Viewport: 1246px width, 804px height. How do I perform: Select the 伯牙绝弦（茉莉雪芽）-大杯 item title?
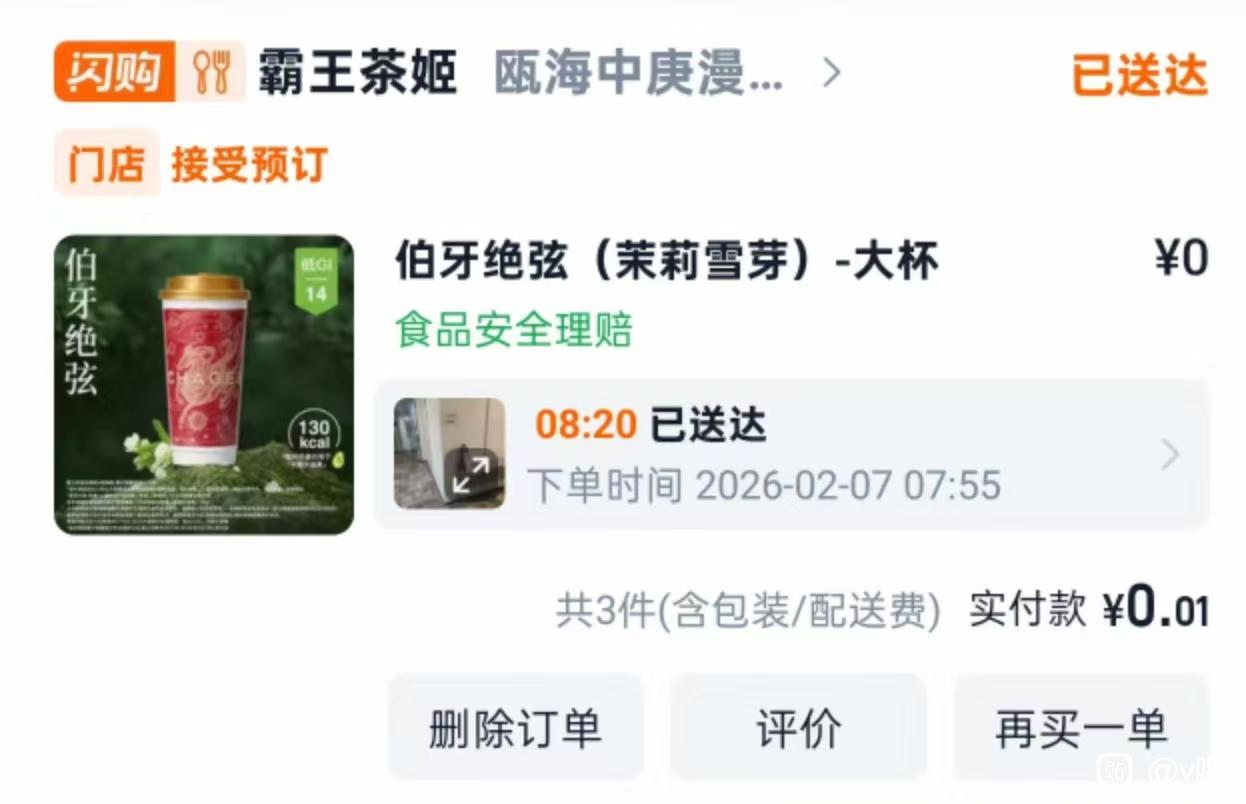(x=667, y=262)
